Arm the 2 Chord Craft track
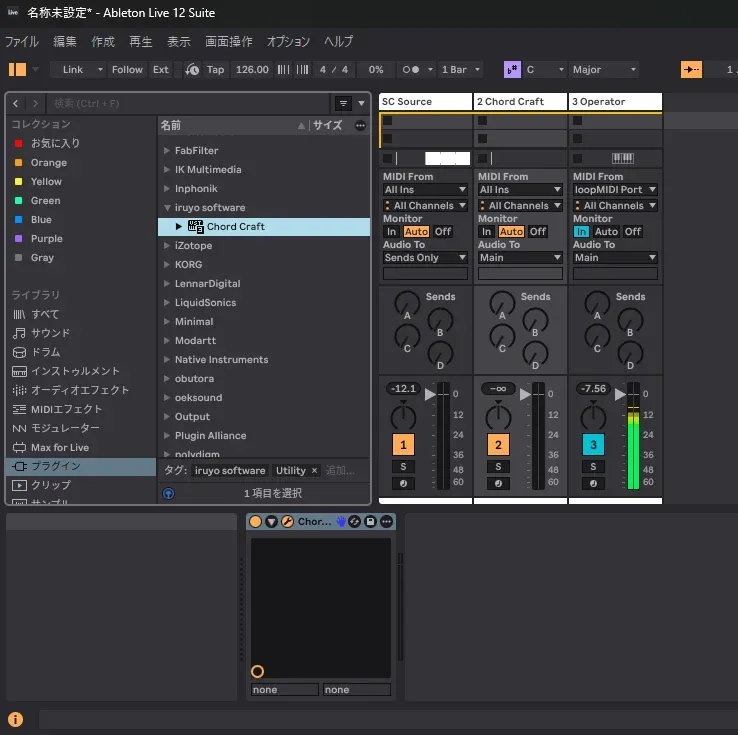Screen dimensions: 738x735 [x=498, y=483]
